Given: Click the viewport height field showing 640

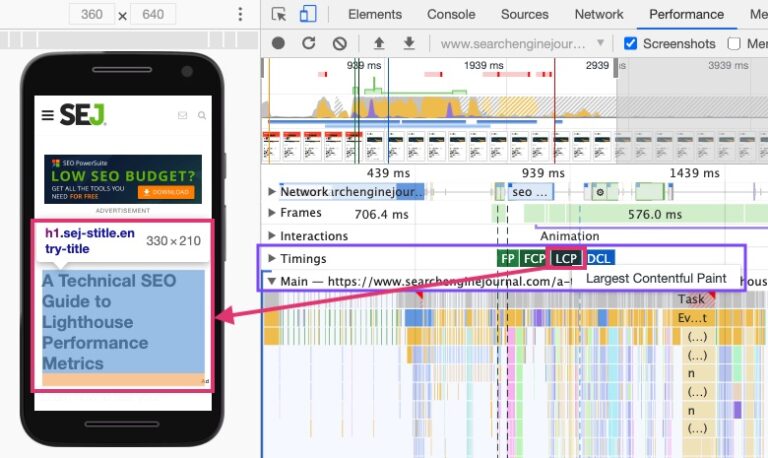Looking at the screenshot, I should pyautogui.click(x=153, y=14).
